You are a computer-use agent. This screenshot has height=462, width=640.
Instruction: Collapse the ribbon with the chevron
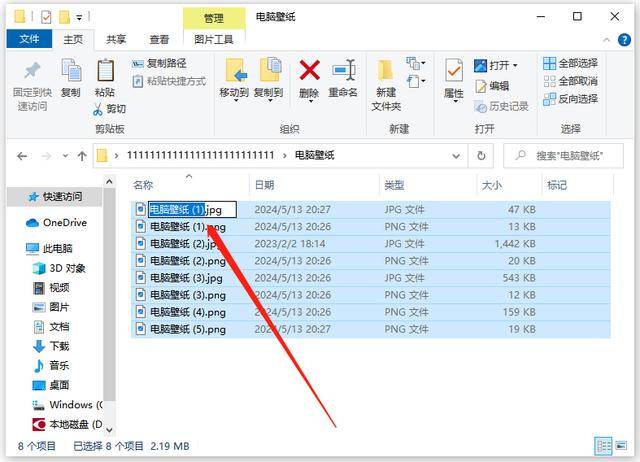607,40
